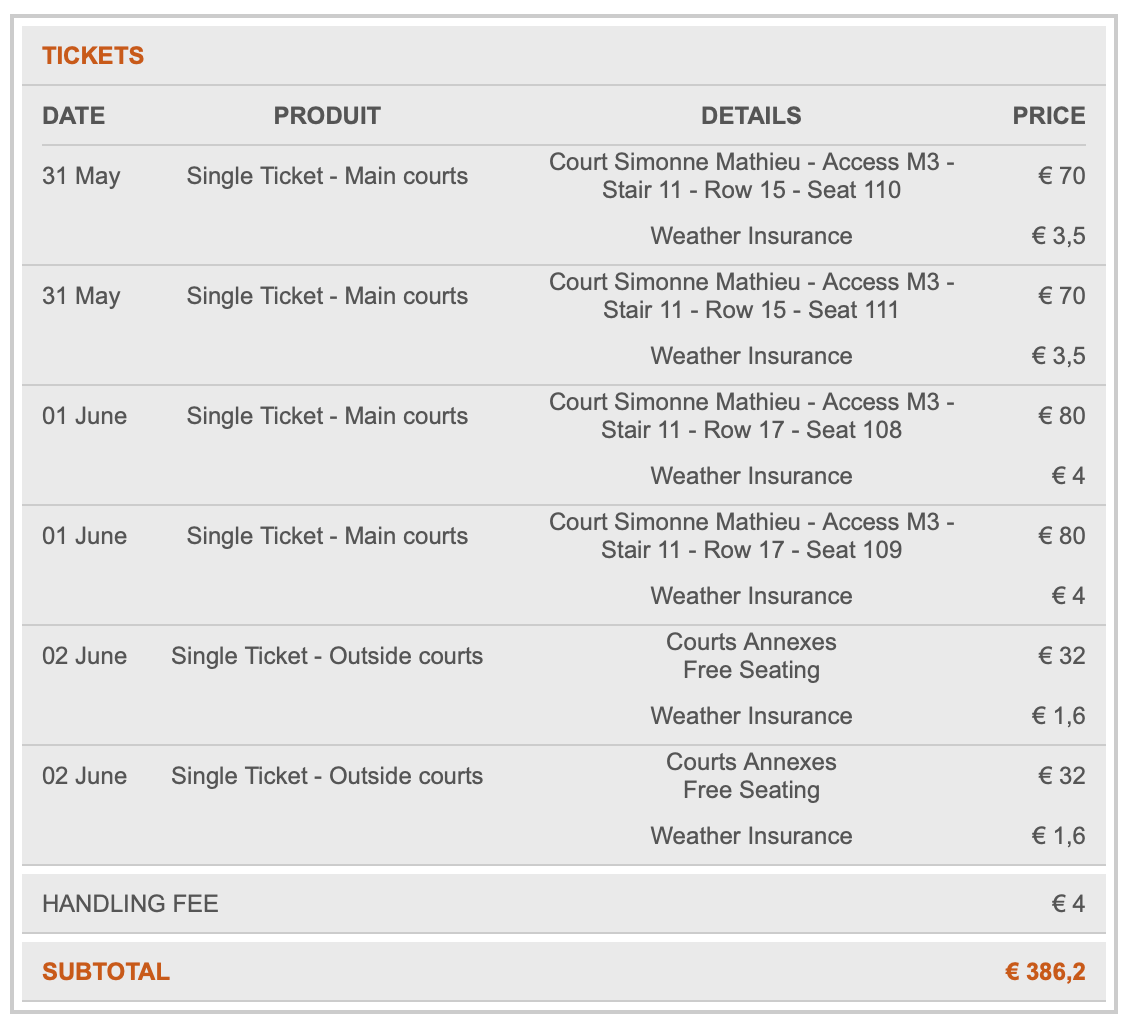1130x1024 pixels.
Task: Click the last € 1,6 insurance price
Action: (1058, 836)
